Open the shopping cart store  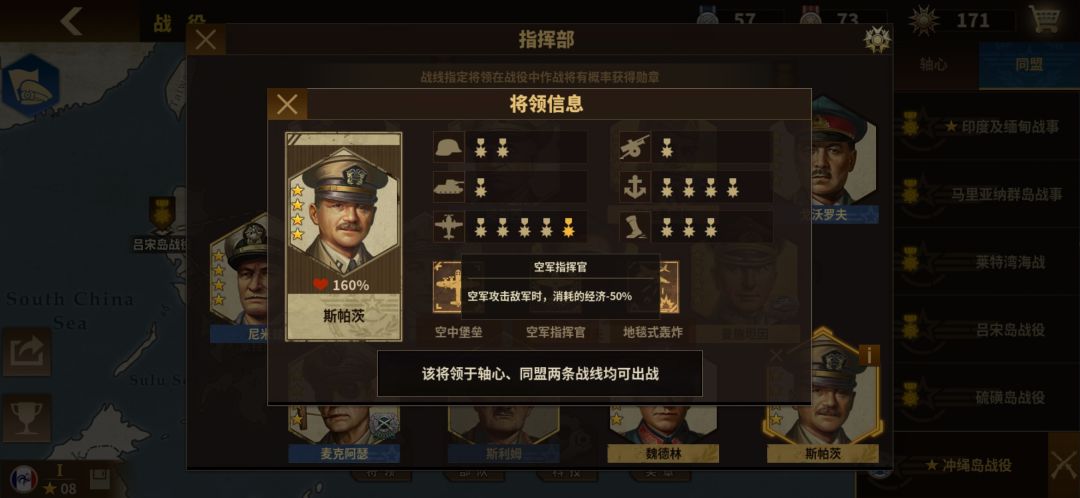point(1045,19)
